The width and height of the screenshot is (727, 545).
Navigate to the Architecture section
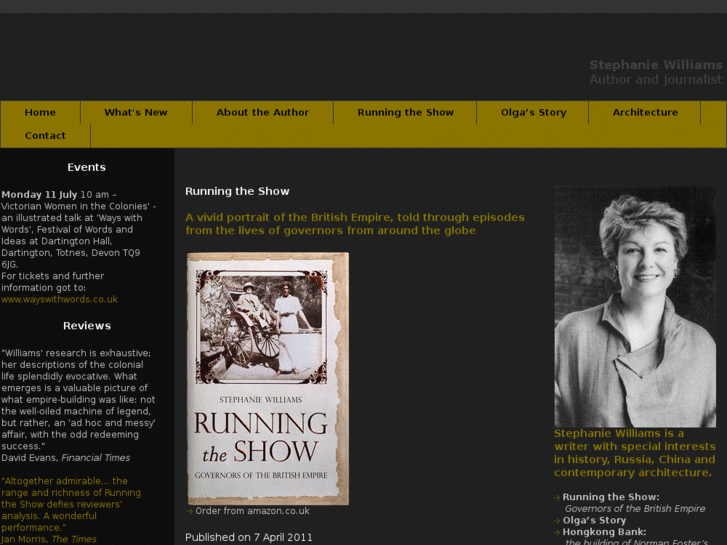[645, 112]
